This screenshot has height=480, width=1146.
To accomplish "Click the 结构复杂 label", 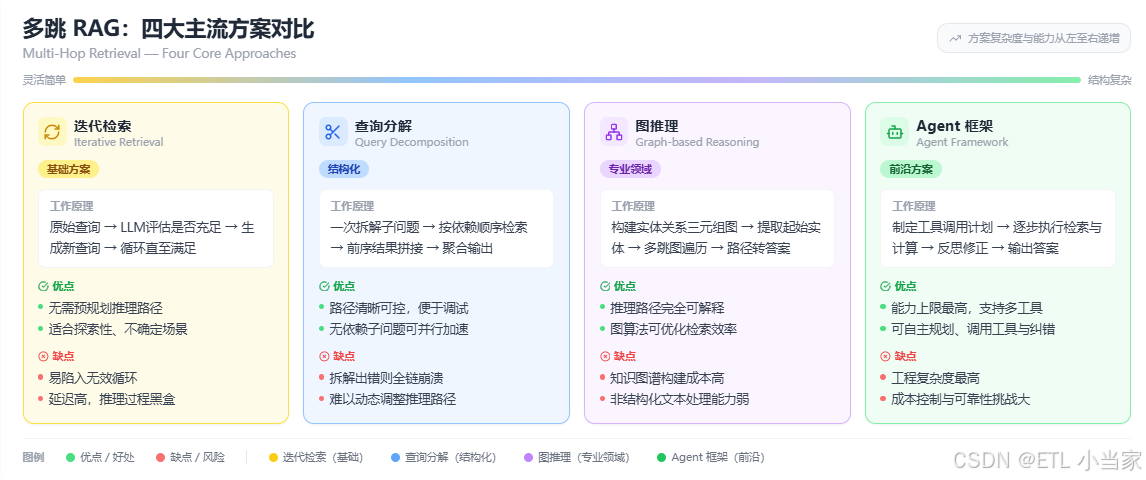I will click(1109, 80).
